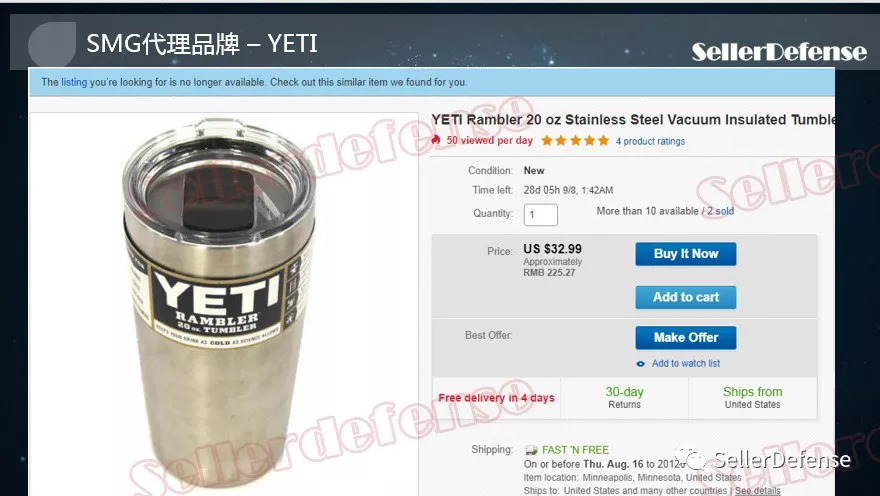This screenshot has height=496, width=880.
Task: Click the SellerDefense logo at top right
Action: (779, 52)
